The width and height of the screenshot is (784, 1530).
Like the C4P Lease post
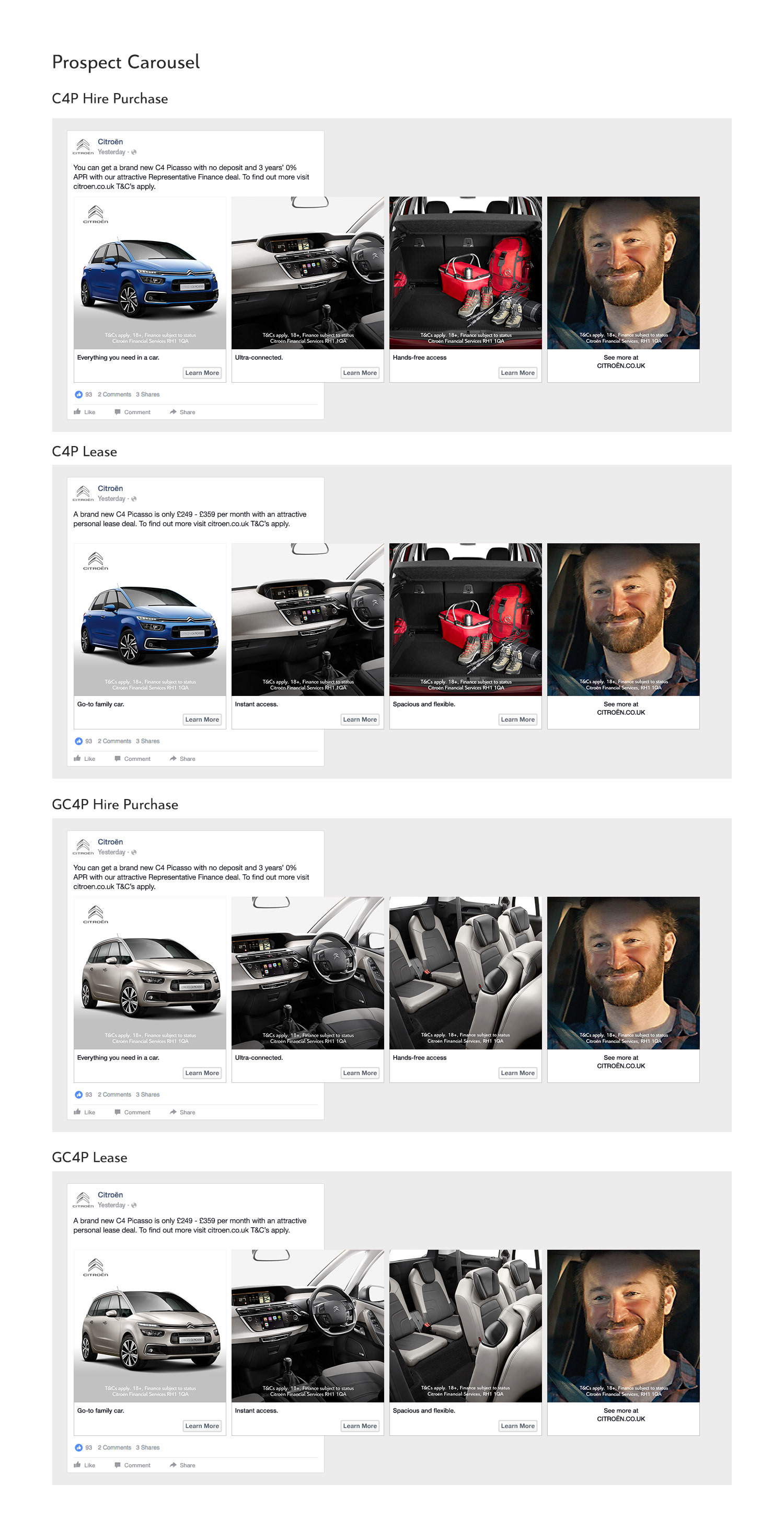coord(84,759)
